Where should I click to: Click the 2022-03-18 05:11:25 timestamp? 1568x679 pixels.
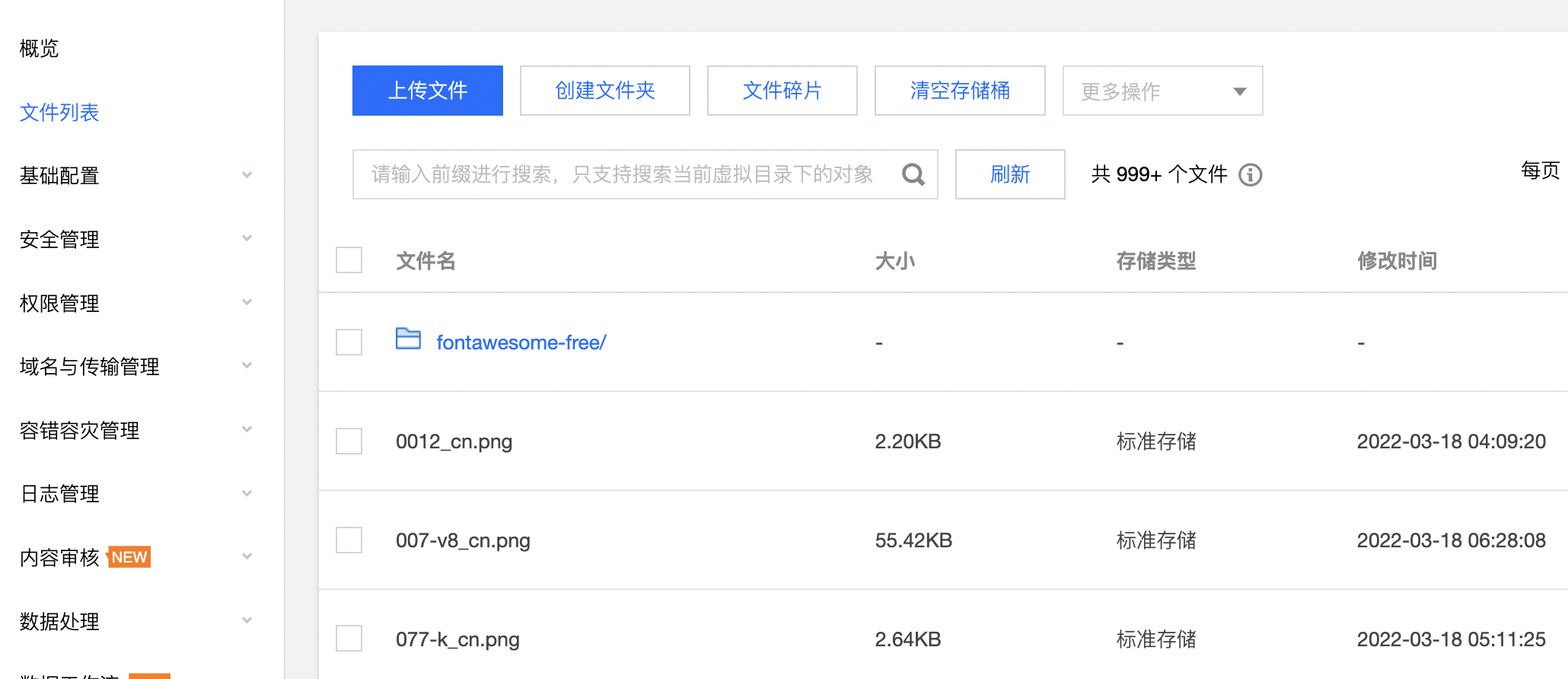pos(1452,639)
